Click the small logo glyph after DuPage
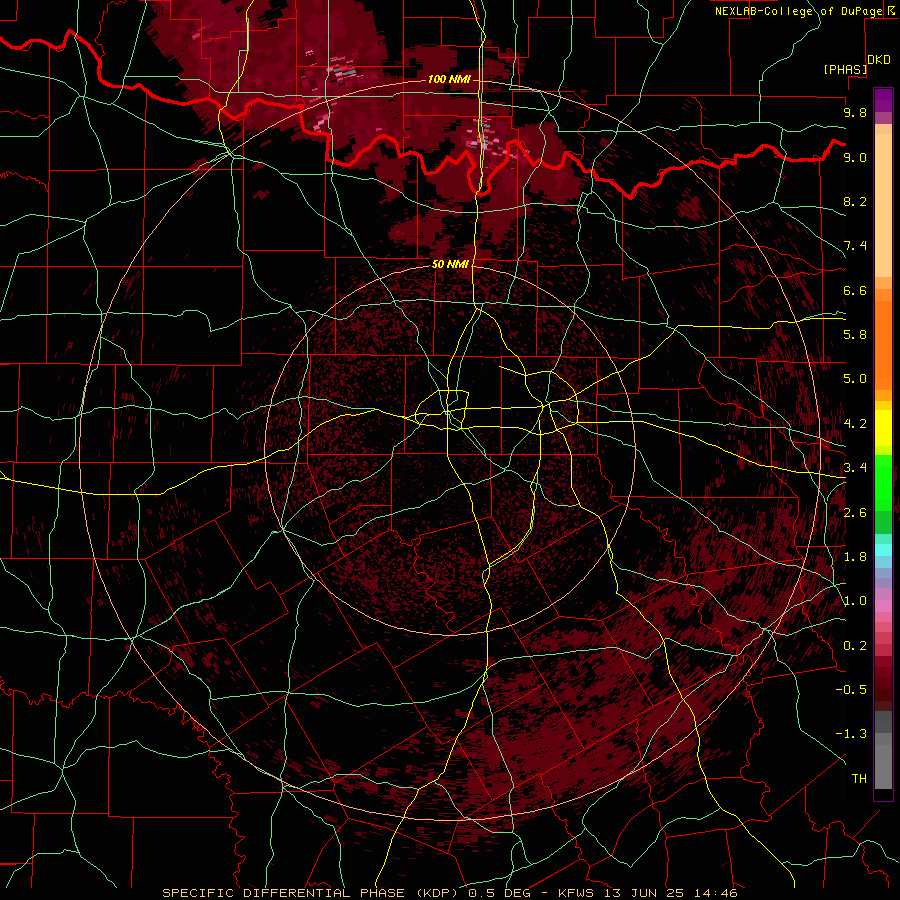This screenshot has width=900, height=900. click(891, 10)
